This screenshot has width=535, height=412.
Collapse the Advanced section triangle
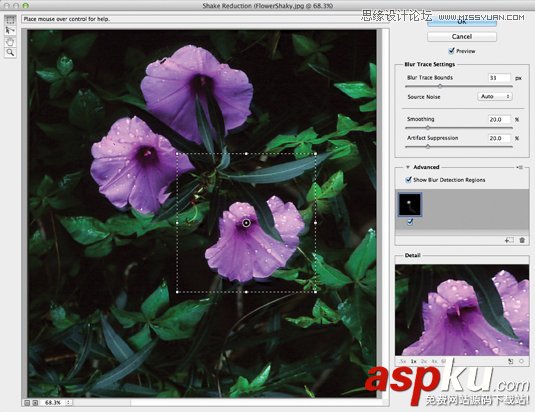407,167
